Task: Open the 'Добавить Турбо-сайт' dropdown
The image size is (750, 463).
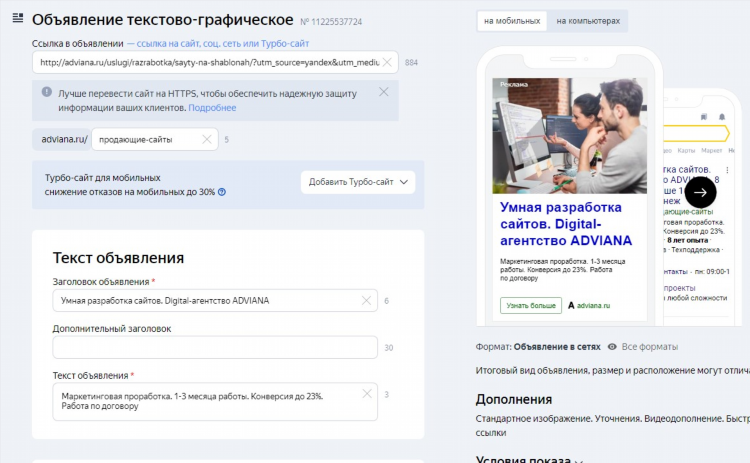Action: 358,182
